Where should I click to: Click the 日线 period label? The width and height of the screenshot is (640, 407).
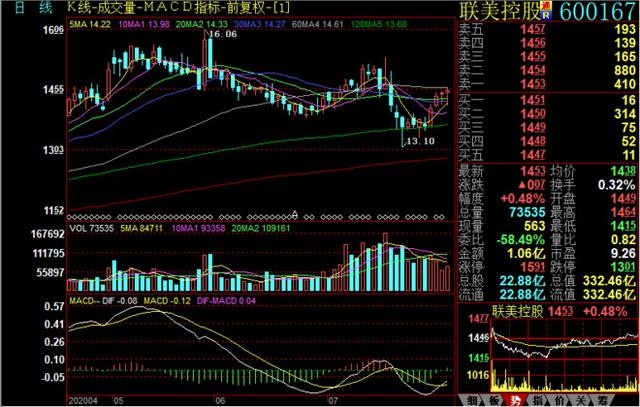(x=29, y=8)
